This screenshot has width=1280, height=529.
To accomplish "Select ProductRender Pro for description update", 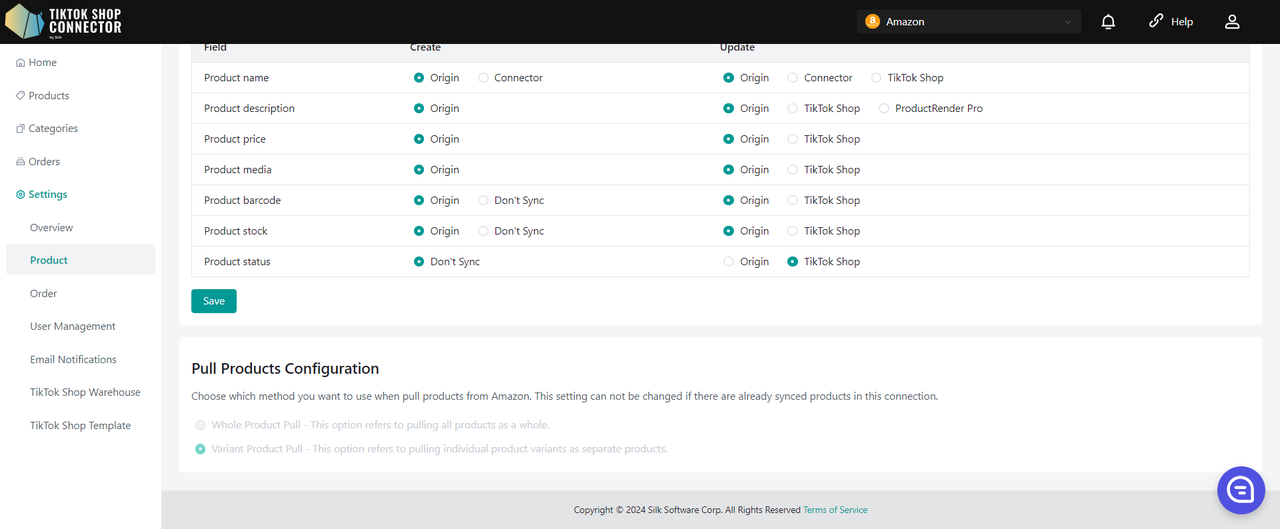I will click(x=884, y=109).
